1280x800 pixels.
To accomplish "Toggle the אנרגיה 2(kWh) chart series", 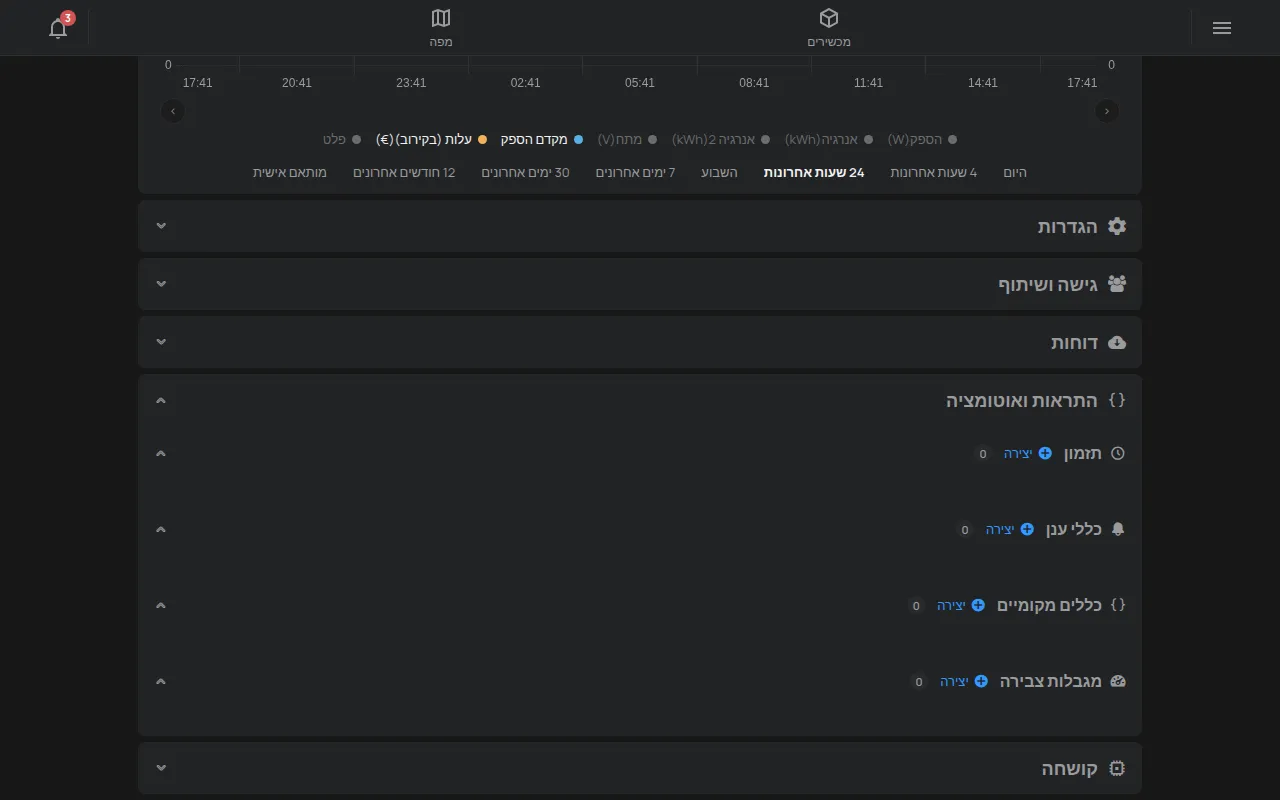I will pos(720,140).
